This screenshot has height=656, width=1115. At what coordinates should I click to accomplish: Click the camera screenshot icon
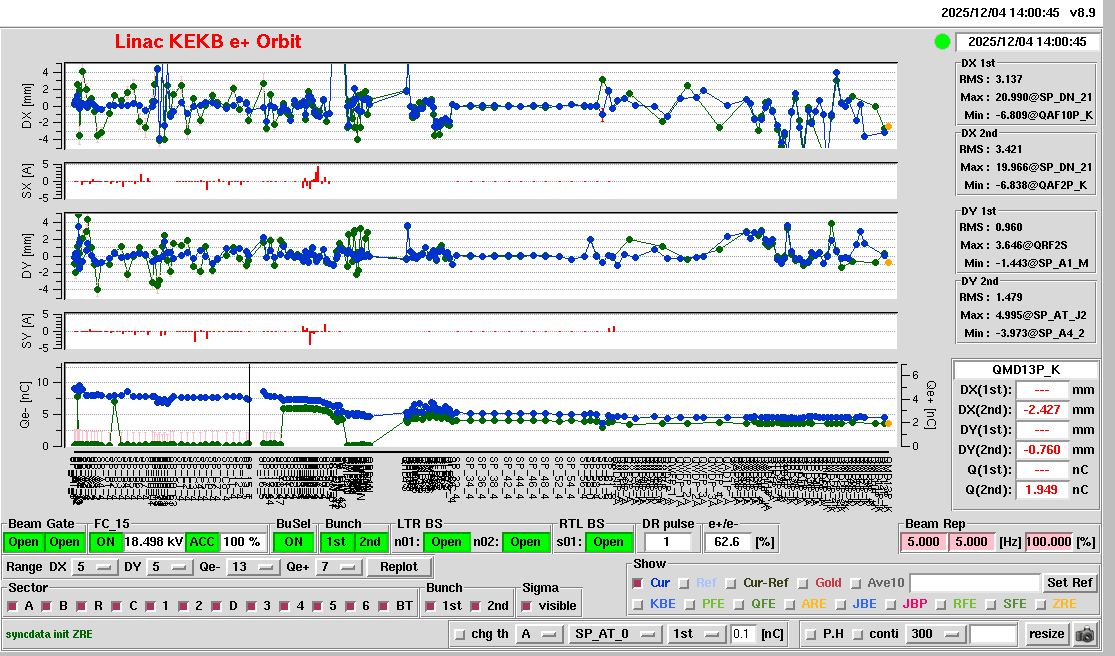click(1085, 634)
